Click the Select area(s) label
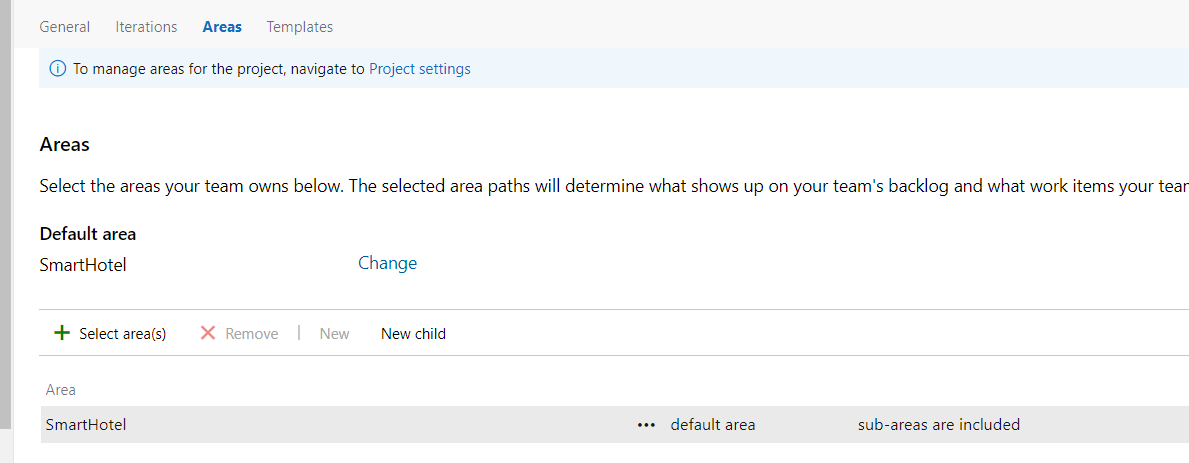The height and width of the screenshot is (463, 1189). (x=123, y=333)
